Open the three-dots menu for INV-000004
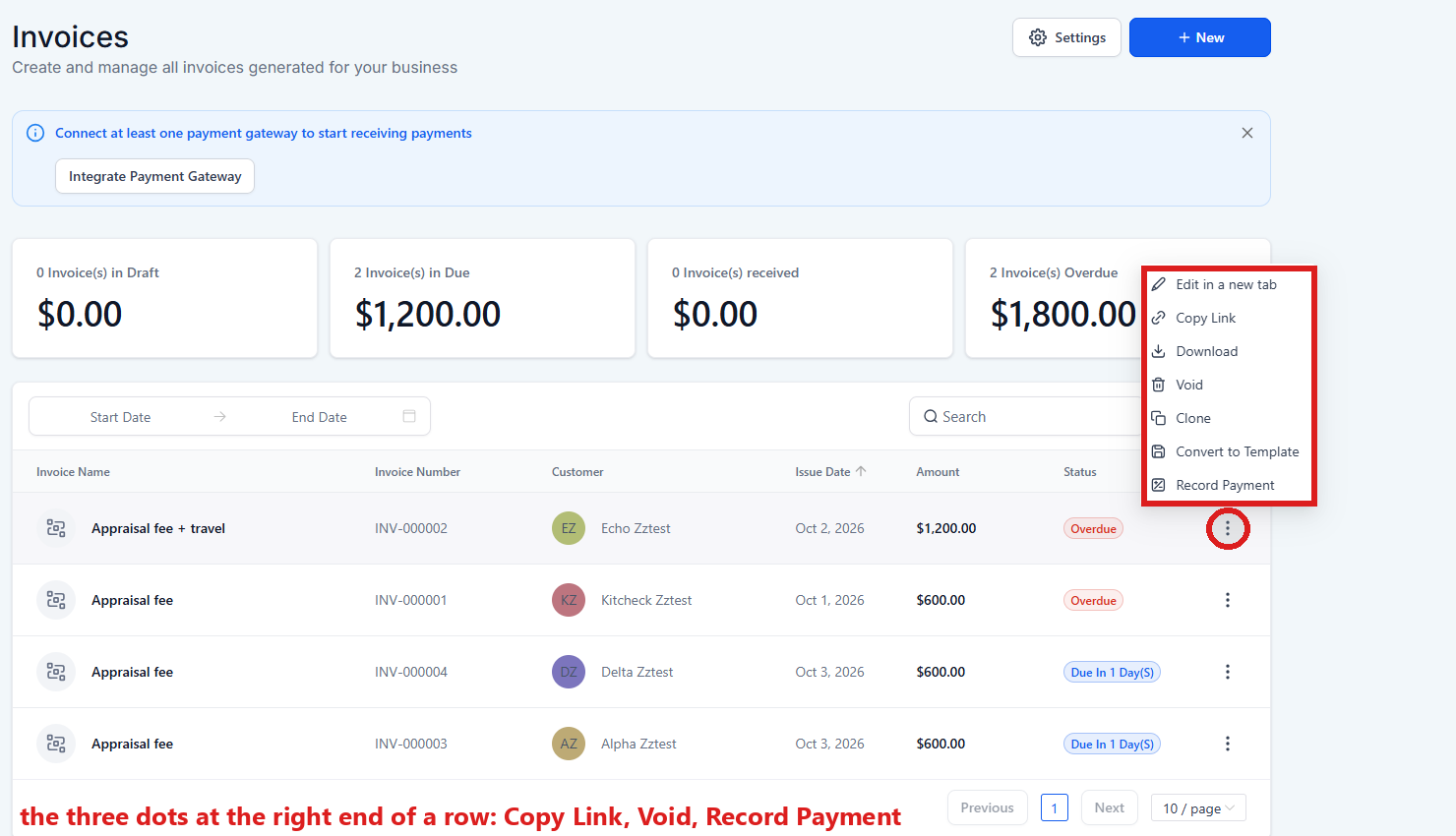This screenshot has width=1456, height=836. coord(1227,672)
